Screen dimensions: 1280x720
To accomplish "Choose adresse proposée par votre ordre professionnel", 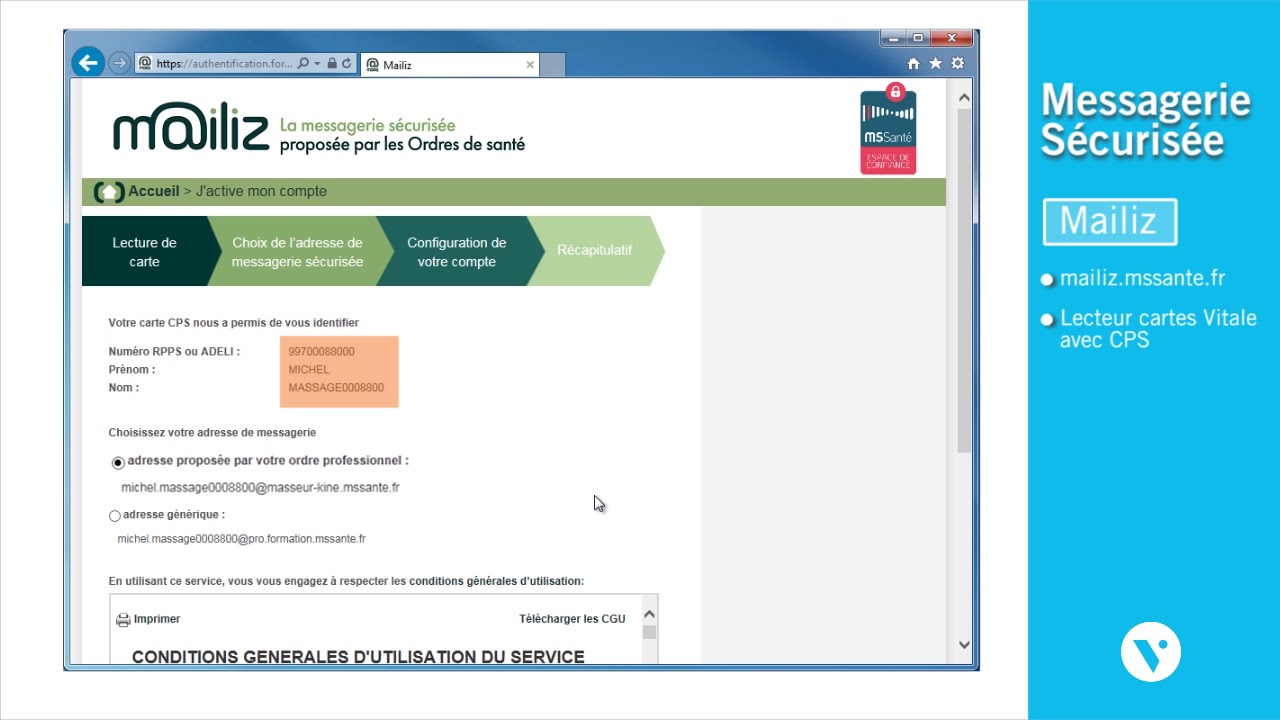I will [118, 463].
